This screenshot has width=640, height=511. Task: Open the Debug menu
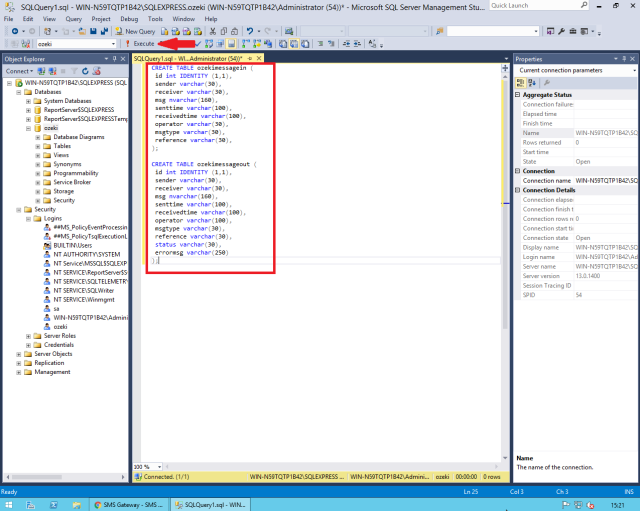click(129, 19)
